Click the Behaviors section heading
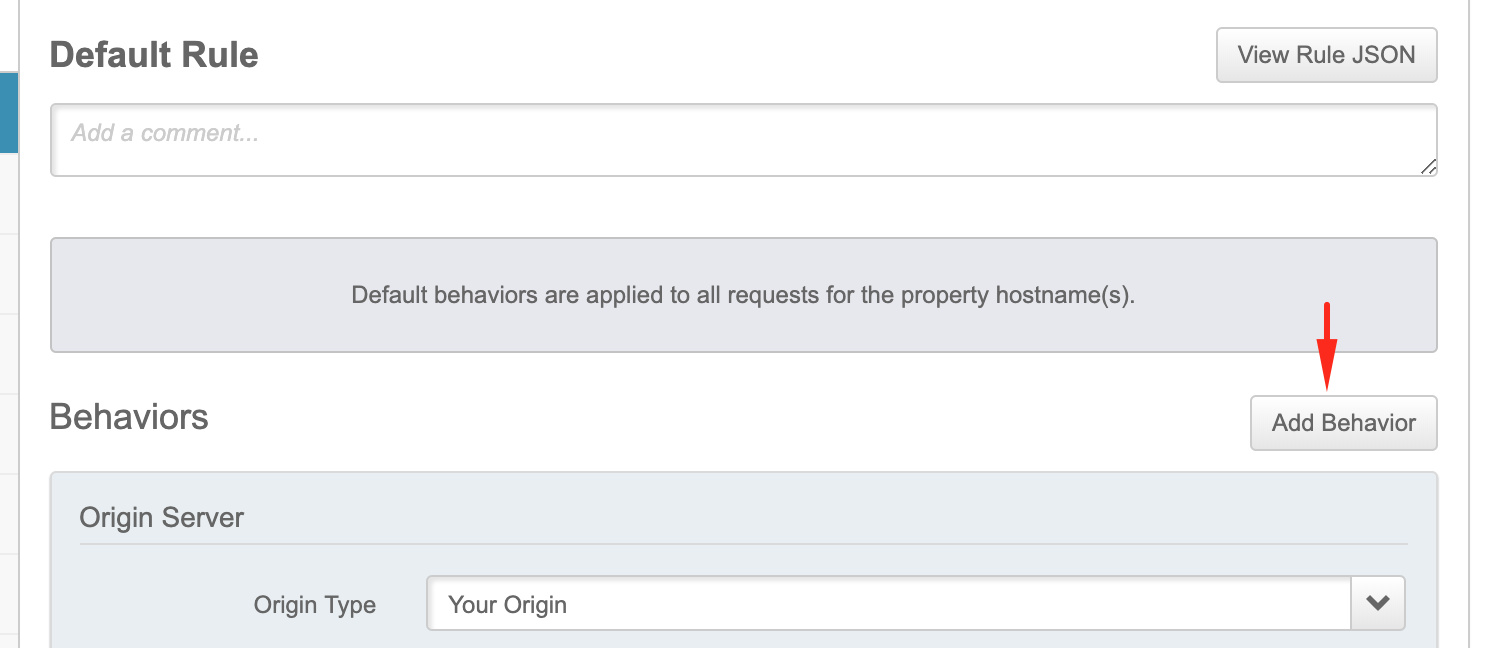 (x=129, y=416)
